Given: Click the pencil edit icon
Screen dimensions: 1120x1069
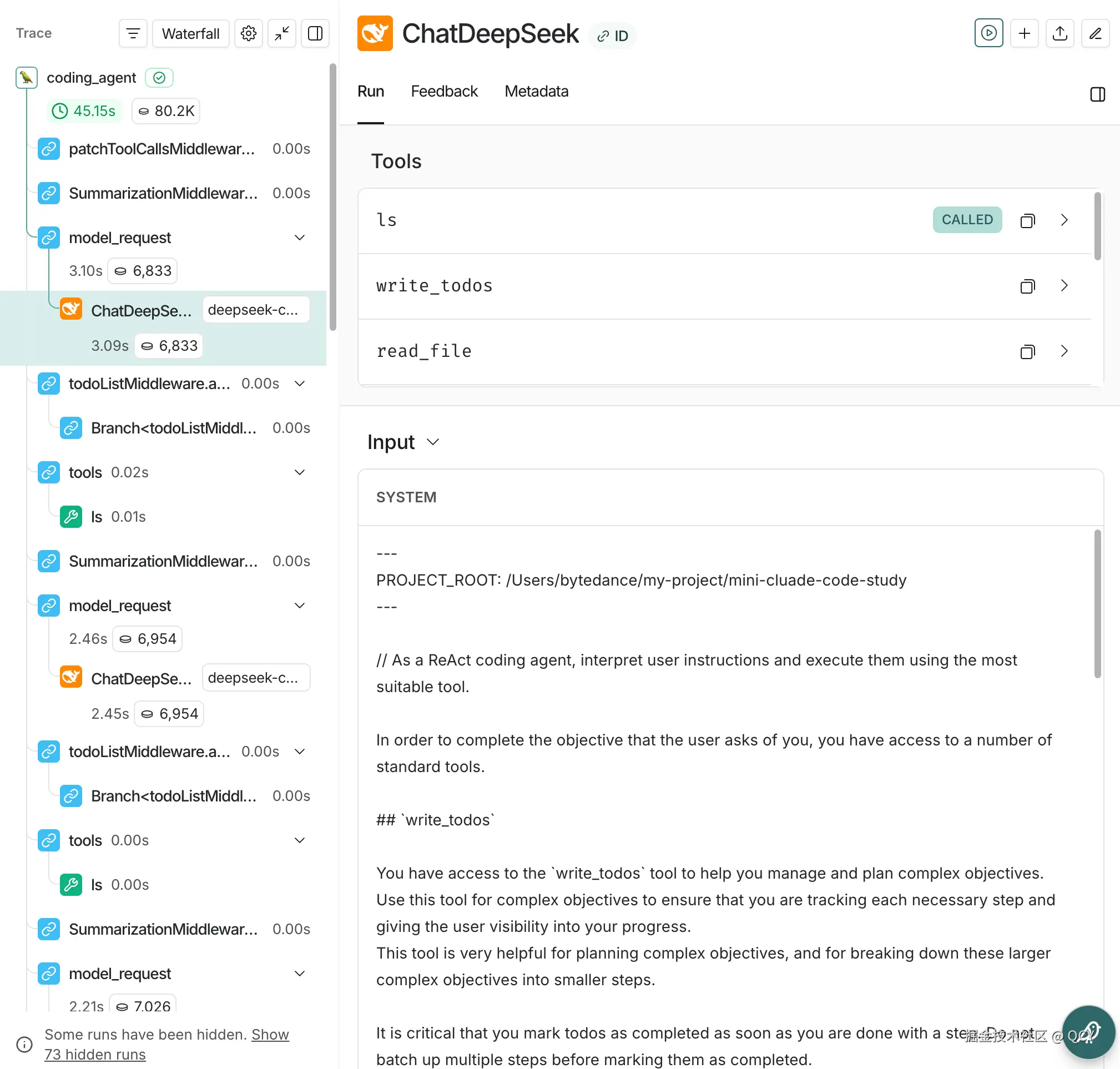Looking at the screenshot, I should (1094, 34).
